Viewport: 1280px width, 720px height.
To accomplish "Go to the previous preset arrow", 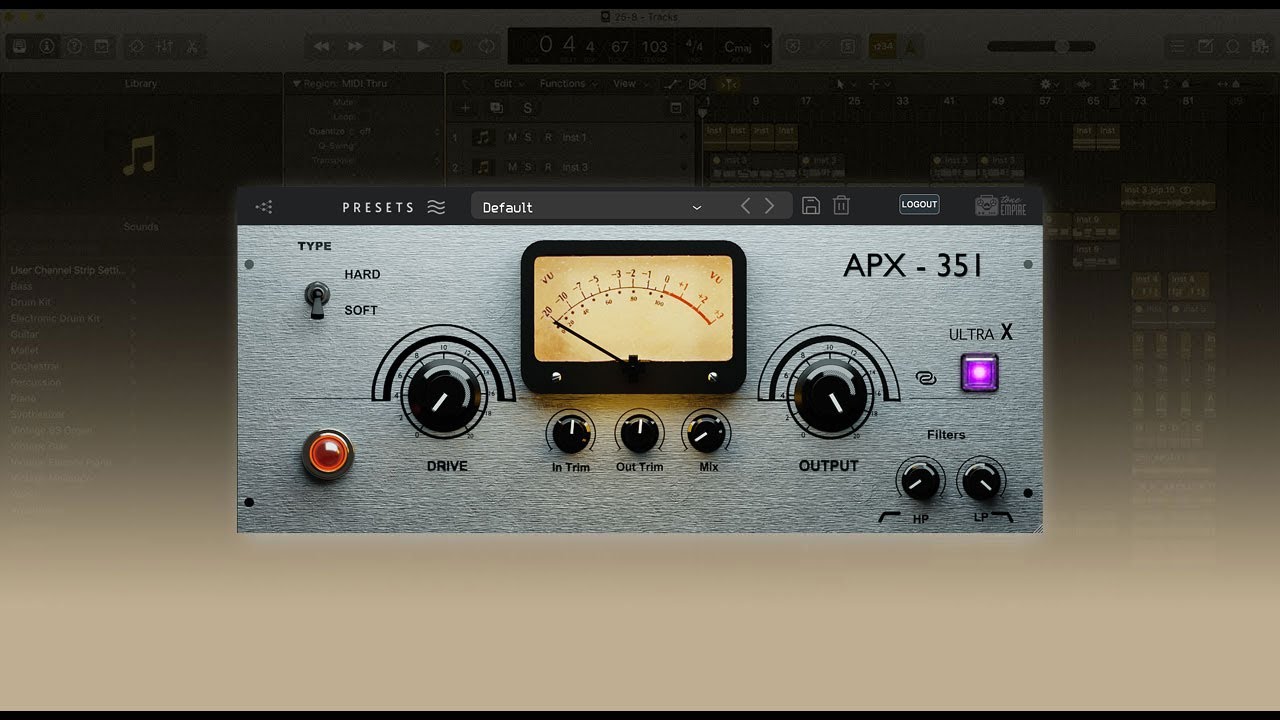I will tap(745, 206).
